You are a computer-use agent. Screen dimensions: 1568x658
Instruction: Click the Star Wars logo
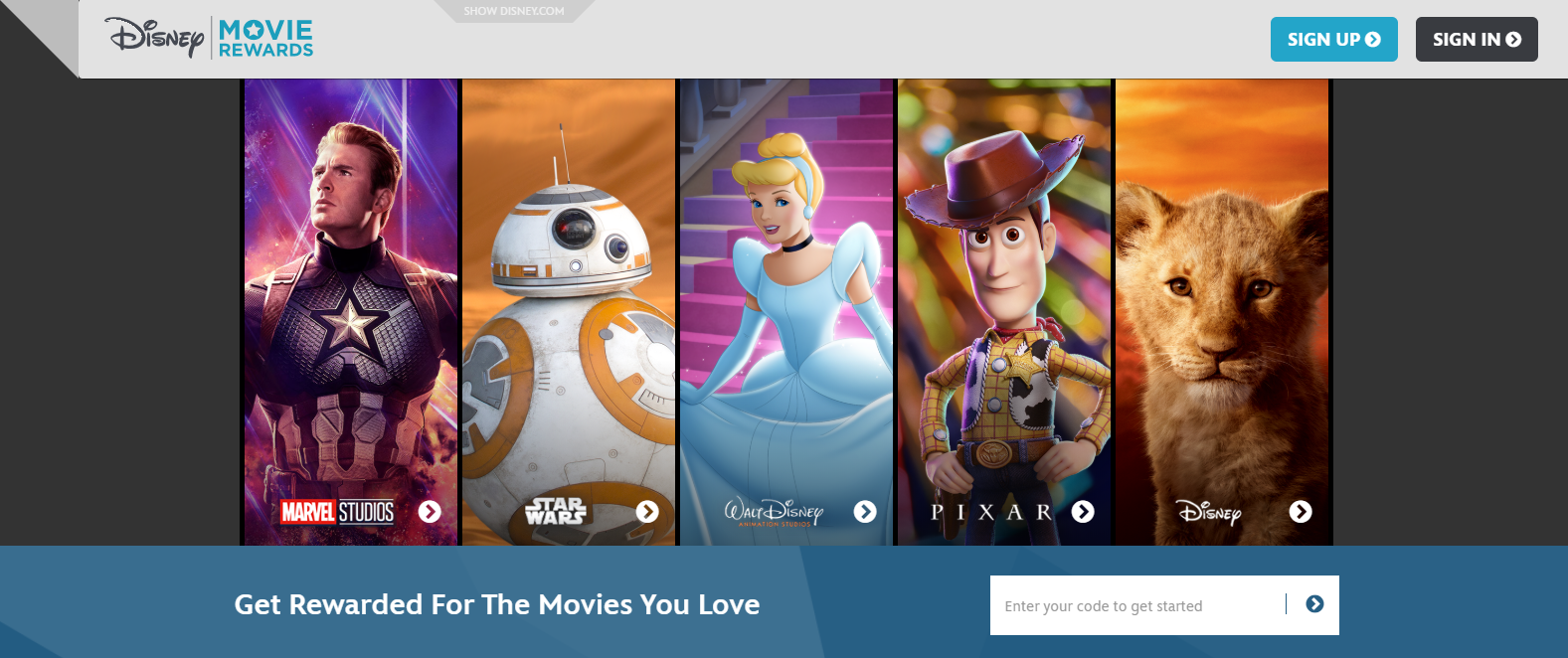click(x=556, y=511)
